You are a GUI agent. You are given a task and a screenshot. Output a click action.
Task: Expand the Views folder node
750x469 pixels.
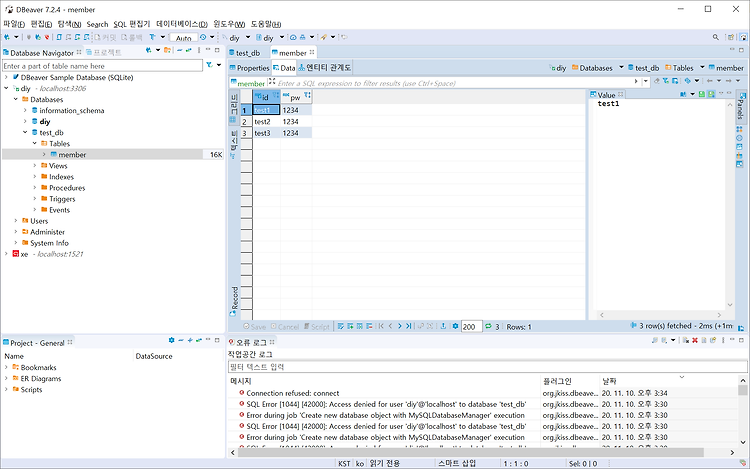34,165
